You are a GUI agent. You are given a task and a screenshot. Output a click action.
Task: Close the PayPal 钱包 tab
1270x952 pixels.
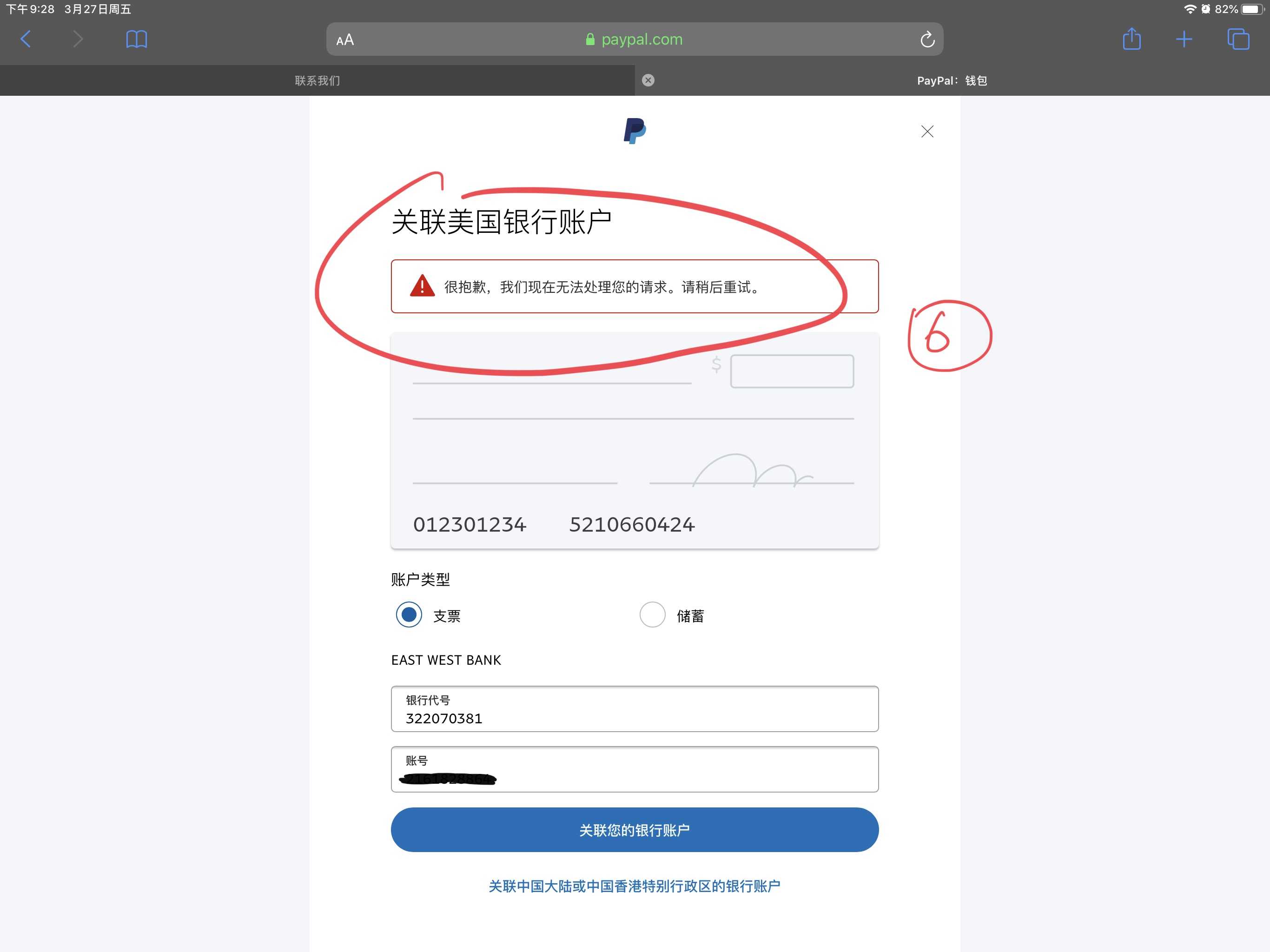point(648,80)
